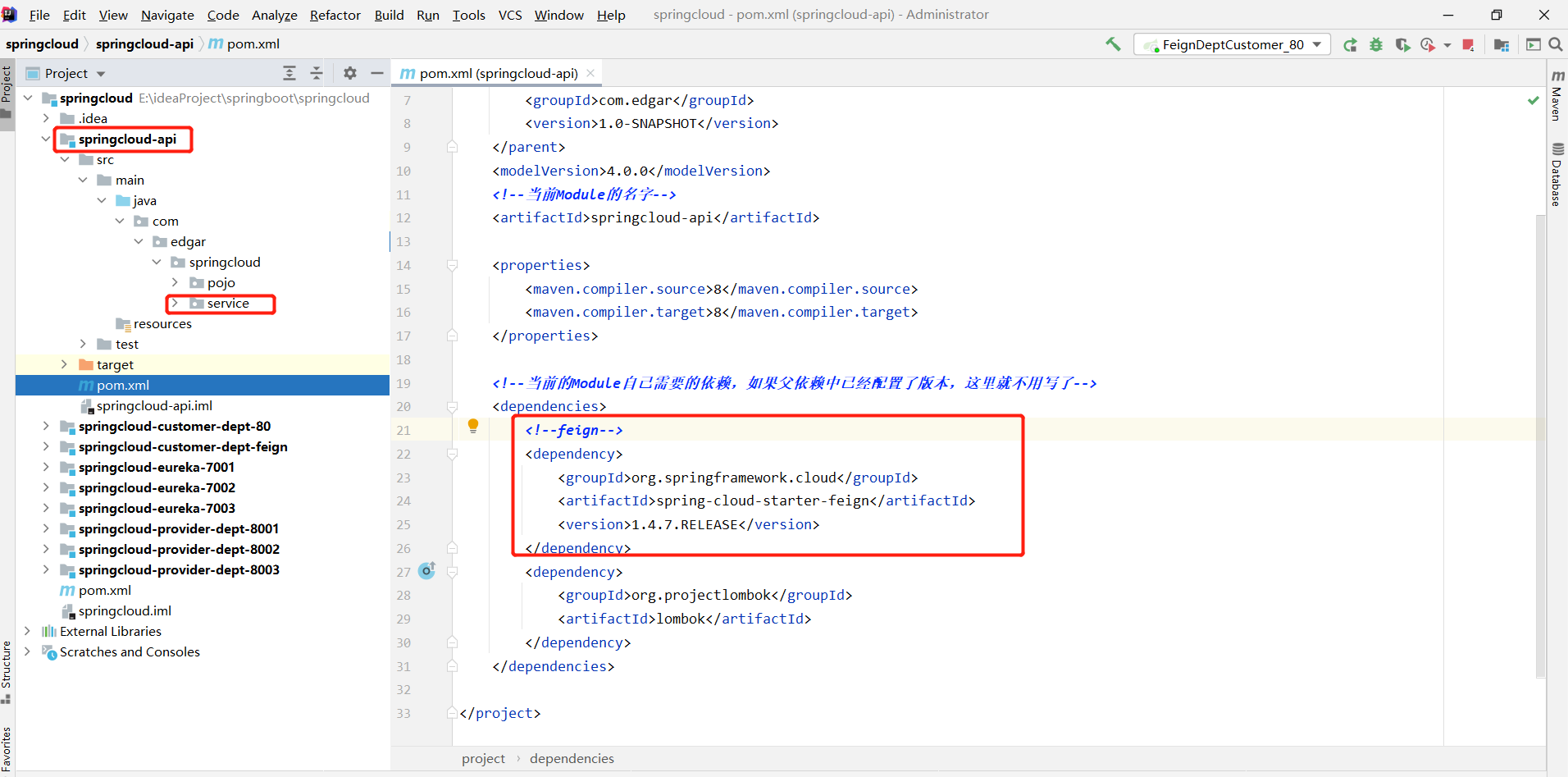Select springcloud-customer-dept-feign module

(183, 447)
